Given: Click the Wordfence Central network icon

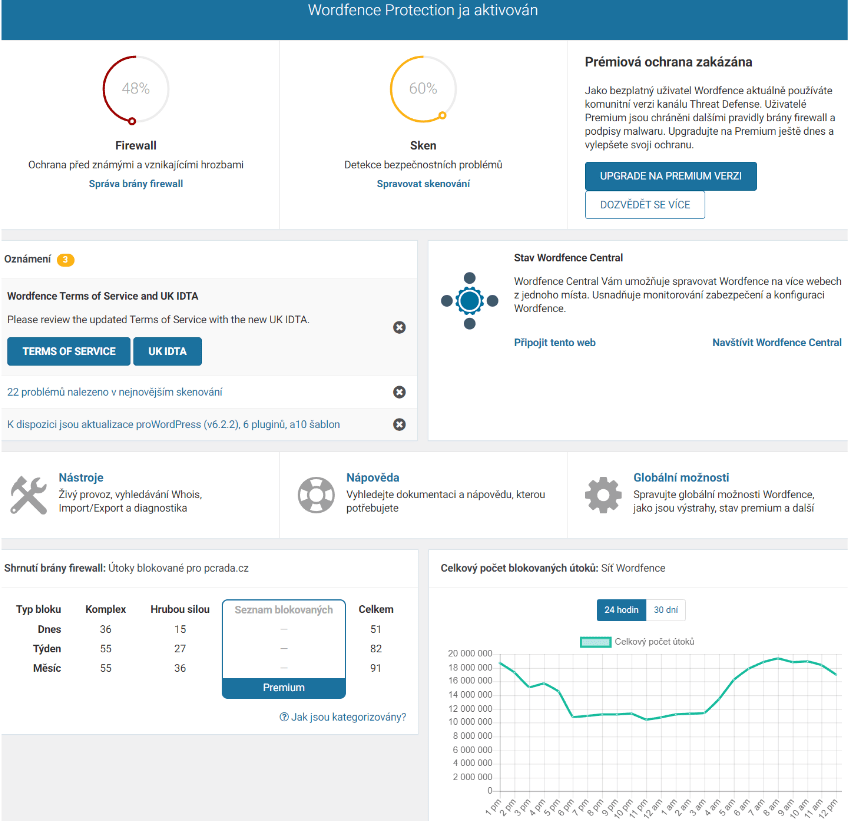Looking at the screenshot, I should [x=469, y=301].
